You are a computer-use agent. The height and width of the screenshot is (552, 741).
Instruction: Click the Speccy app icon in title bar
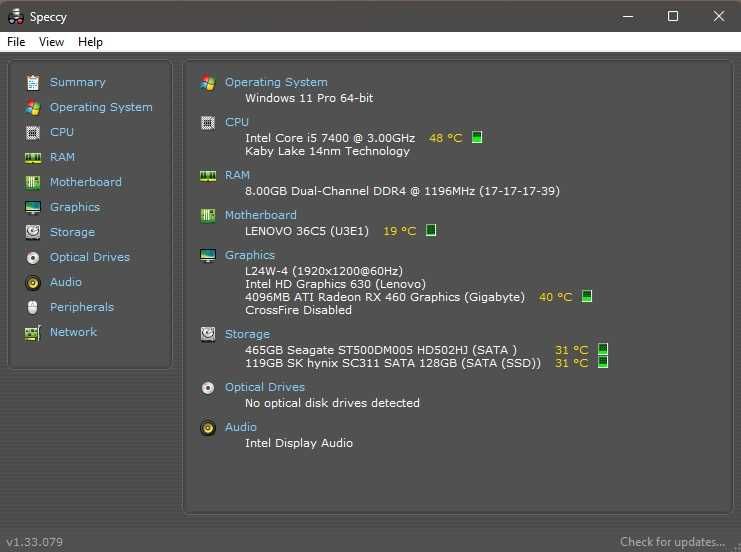click(x=16, y=17)
